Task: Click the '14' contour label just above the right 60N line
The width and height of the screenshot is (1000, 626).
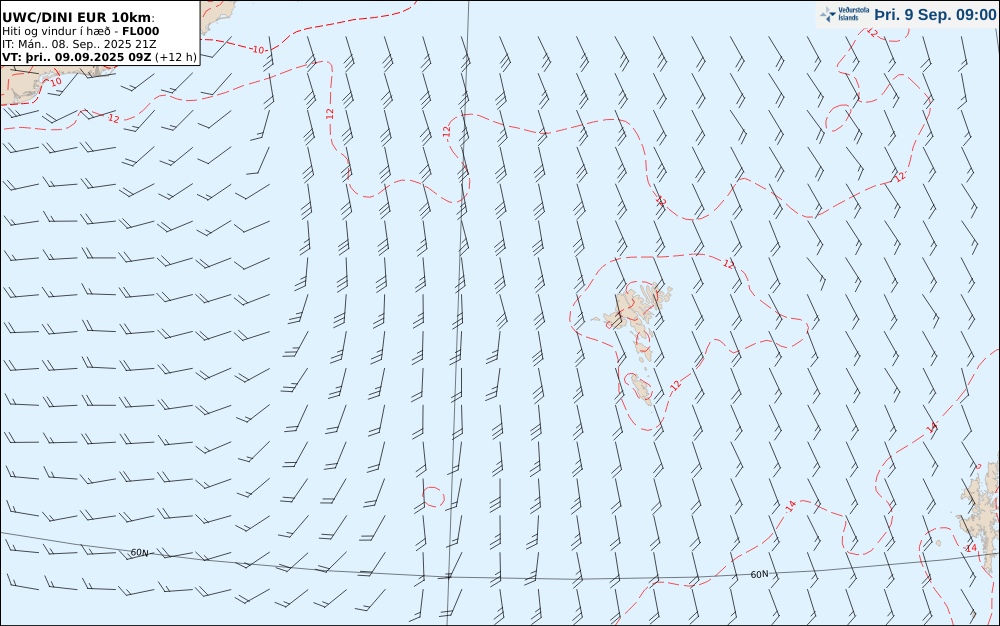Action: click(791, 506)
